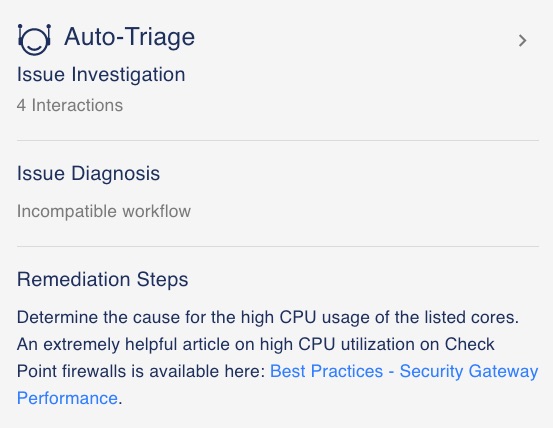
Task: Expand Auto-Triage with the right chevron arrow
Action: click(522, 41)
